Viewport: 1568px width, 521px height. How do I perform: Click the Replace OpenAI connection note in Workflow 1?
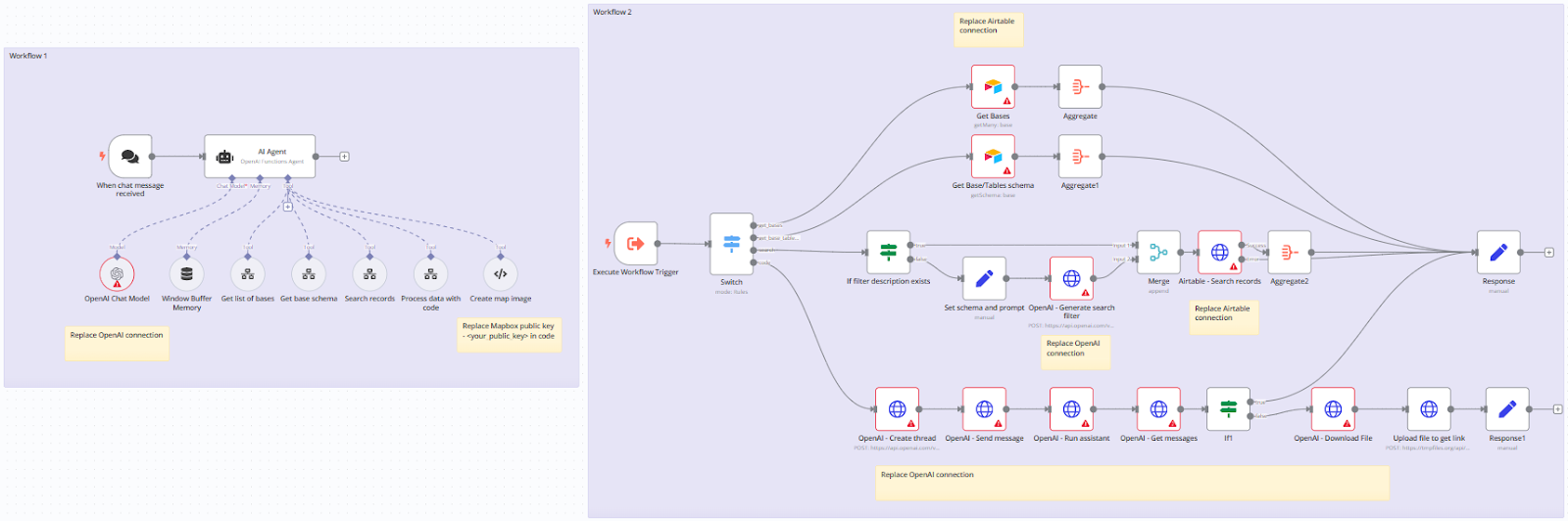(x=117, y=344)
